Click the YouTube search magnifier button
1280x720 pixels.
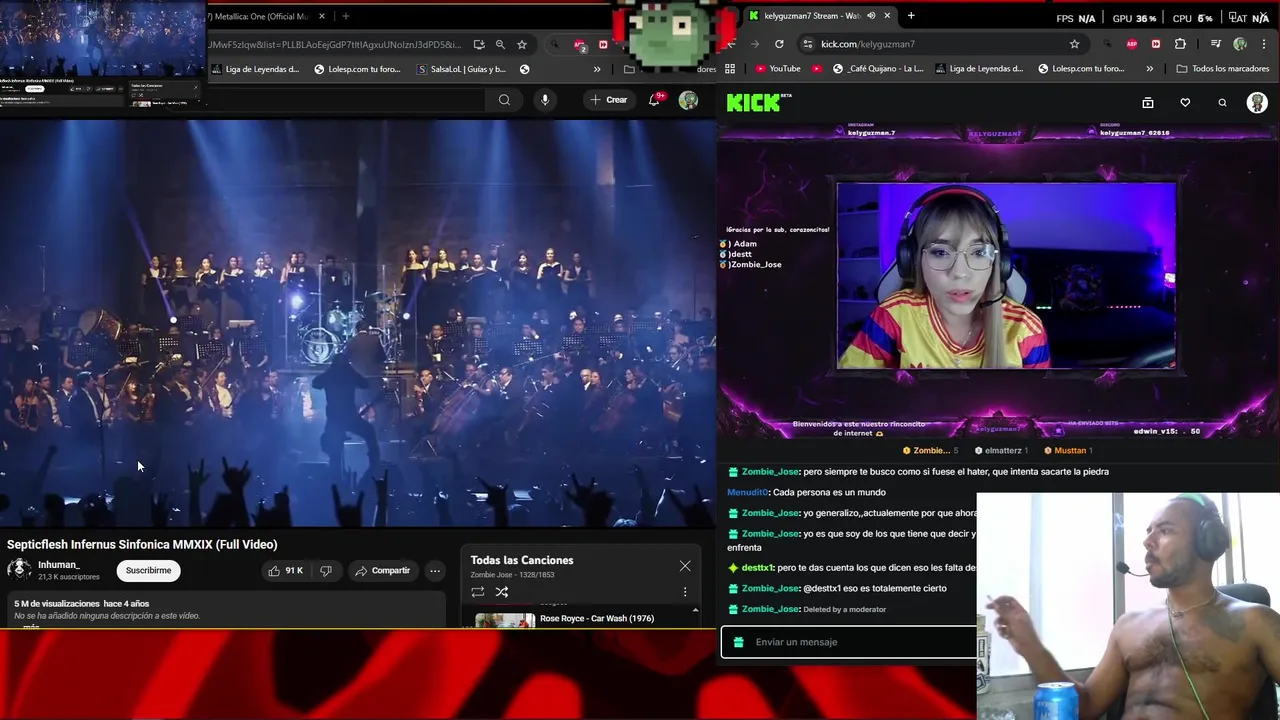(504, 99)
